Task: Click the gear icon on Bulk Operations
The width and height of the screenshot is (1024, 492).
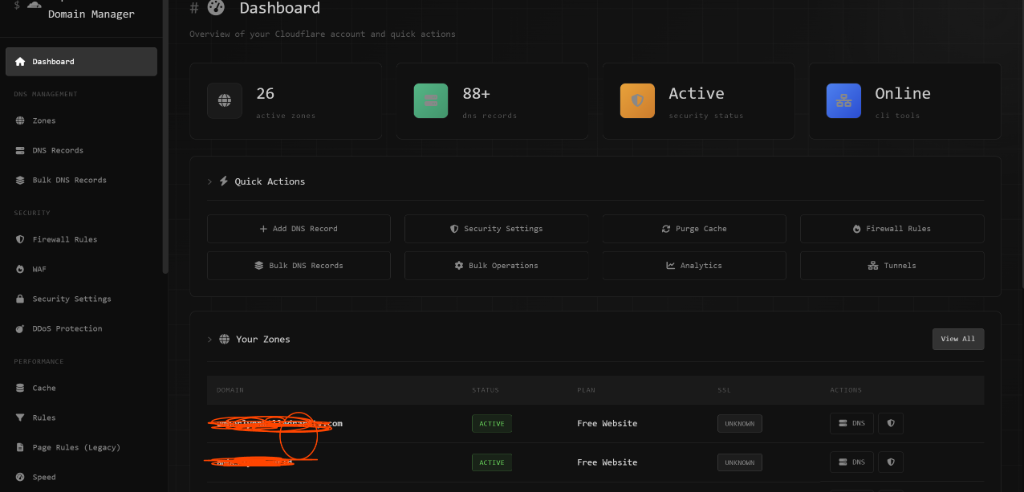Action: [x=459, y=266]
